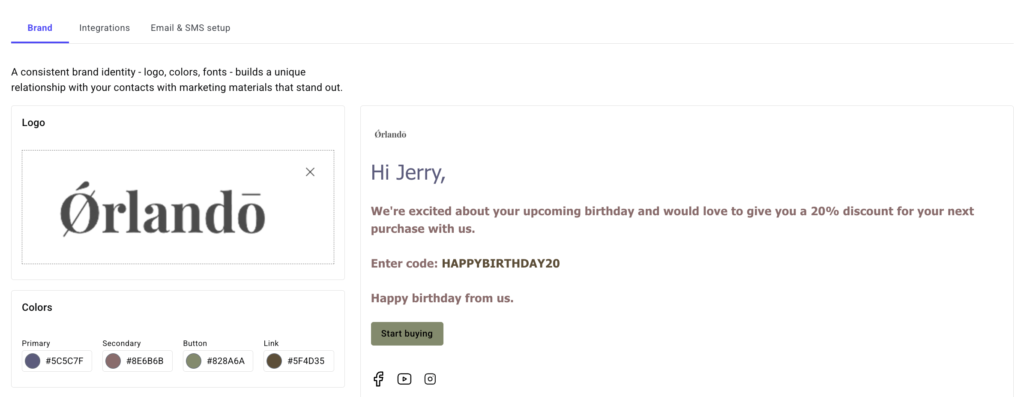The height and width of the screenshot is (397, 1024).
Task: Click the Secondary color label
Action: tap(121, 343)
